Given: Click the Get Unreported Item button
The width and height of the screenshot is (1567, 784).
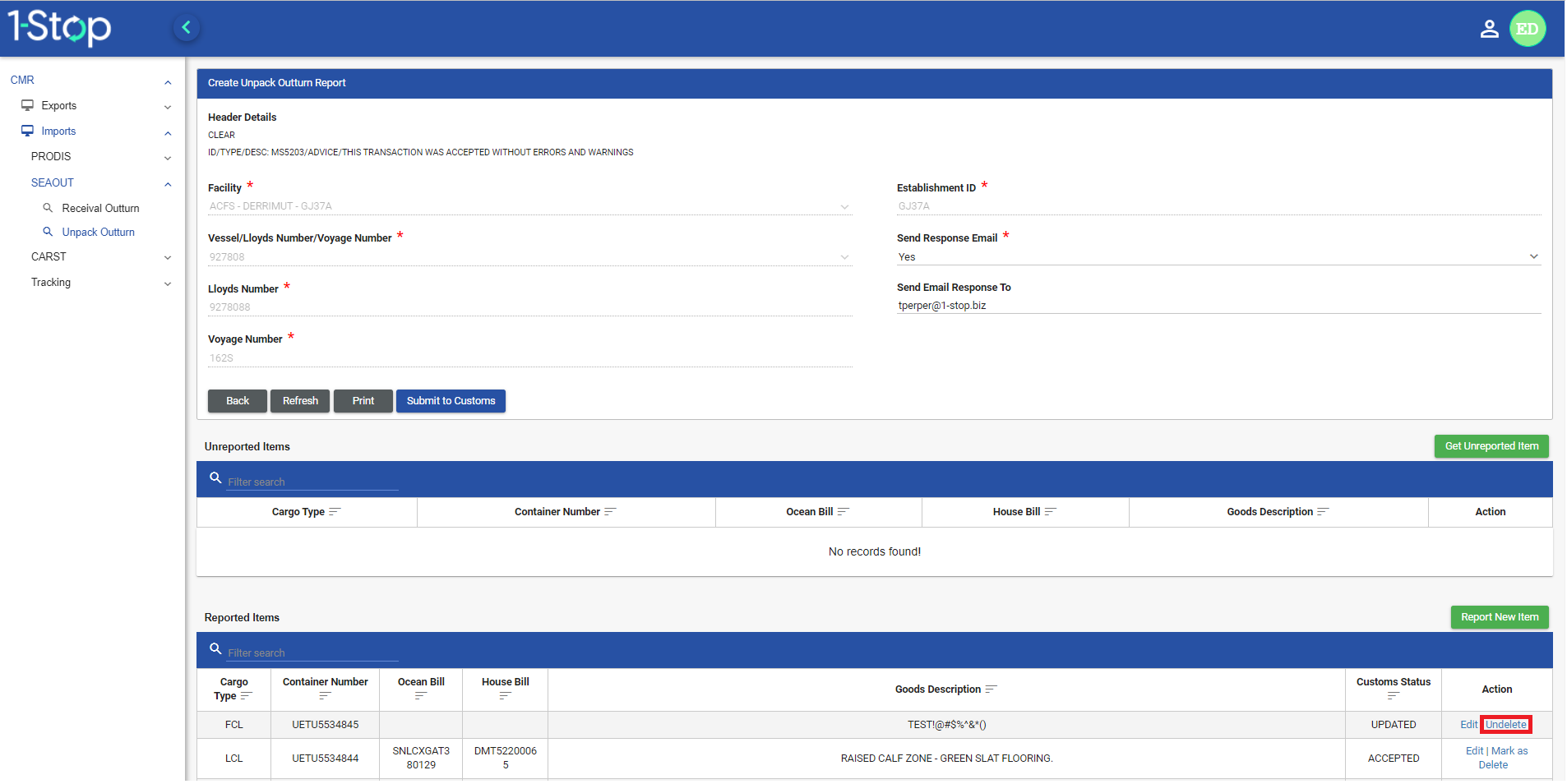Looking at the screenshot, I should [x=1491, y=446].
